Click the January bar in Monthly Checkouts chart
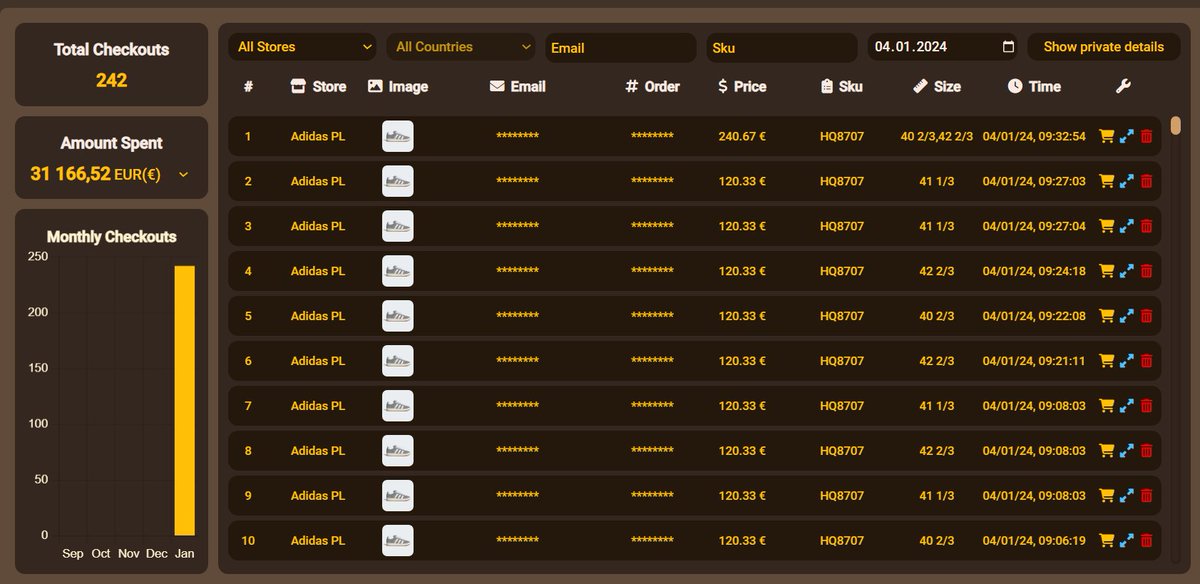 click(184, 398)
